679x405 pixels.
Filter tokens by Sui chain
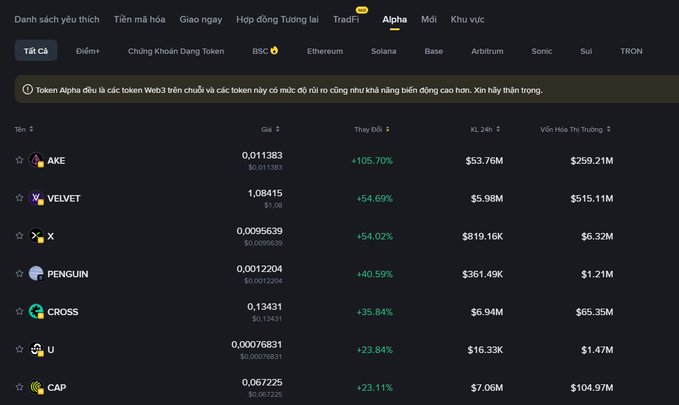pos(586,51)
